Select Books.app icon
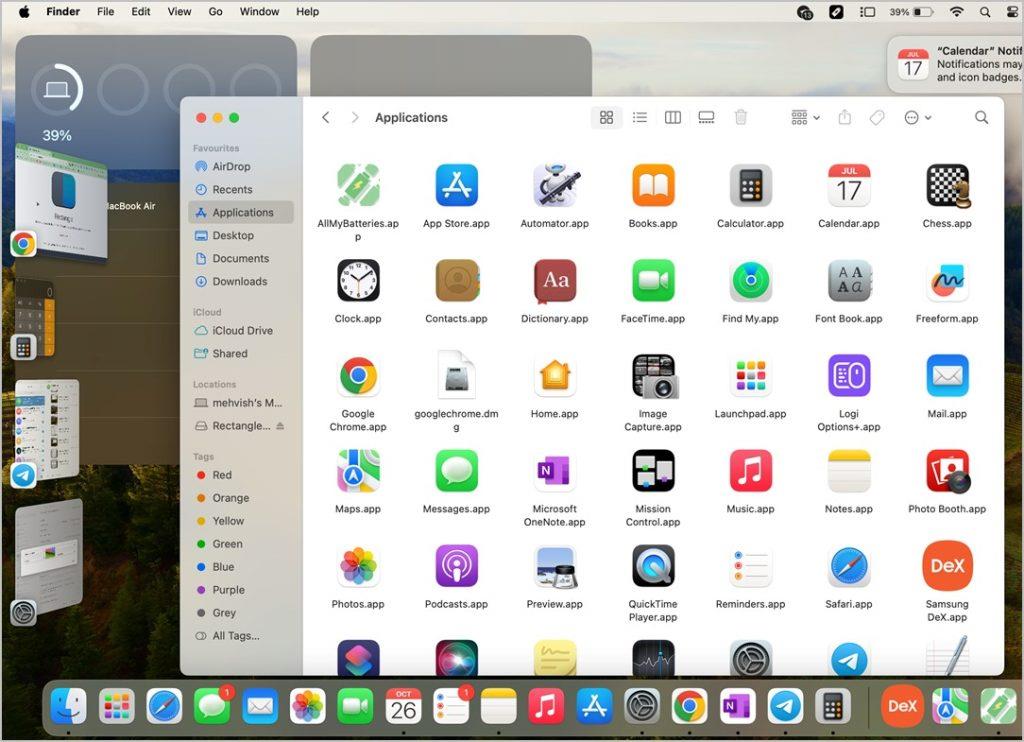Screen dimensions: 1024x742 coord(653,186)
